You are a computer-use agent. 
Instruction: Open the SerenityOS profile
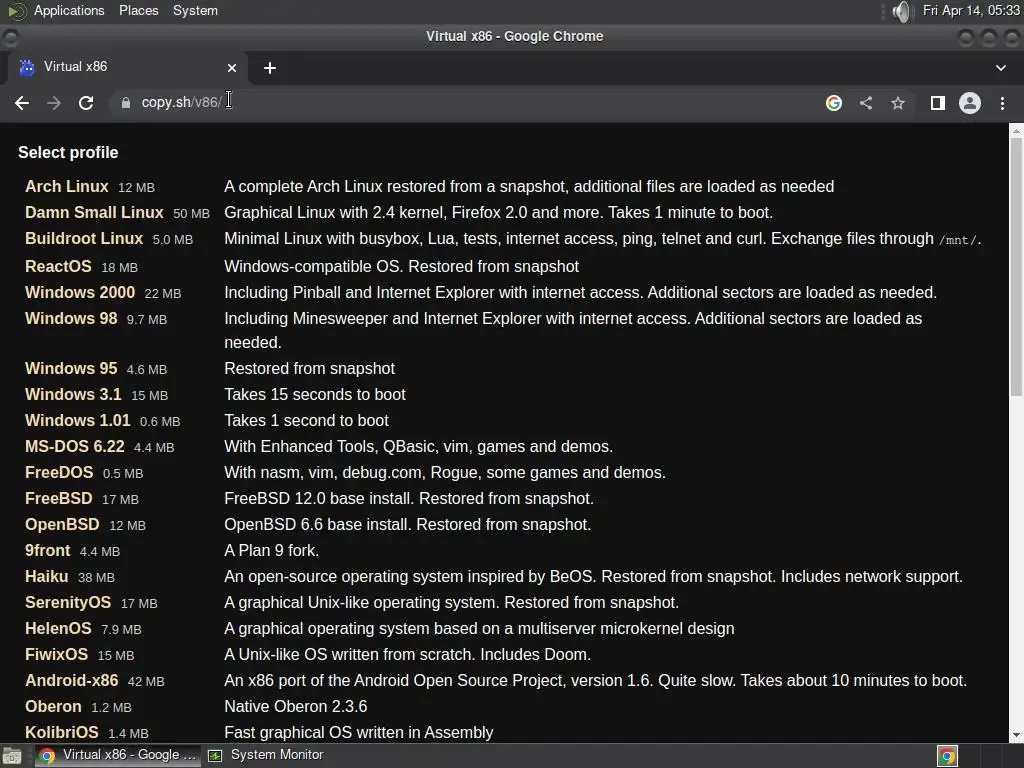tap(68, 603)
